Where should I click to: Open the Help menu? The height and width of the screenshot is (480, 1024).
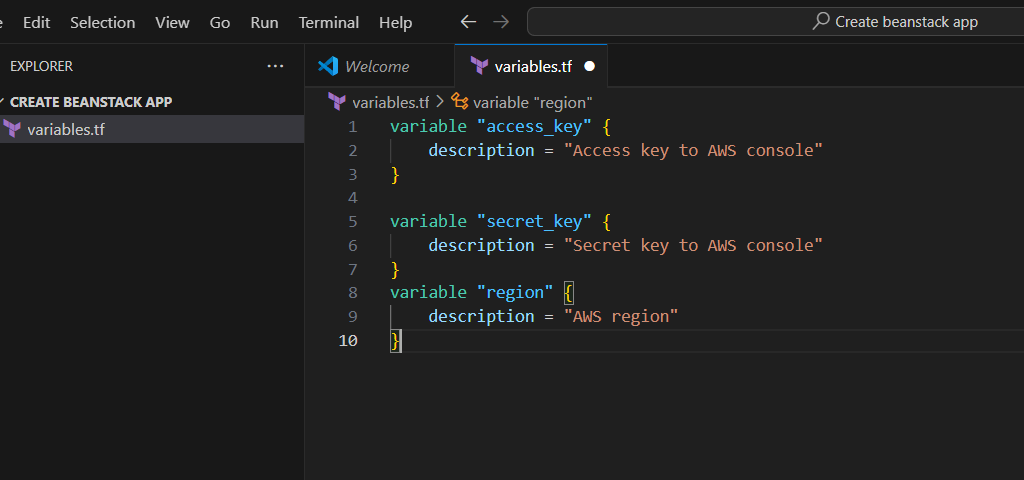396,22
